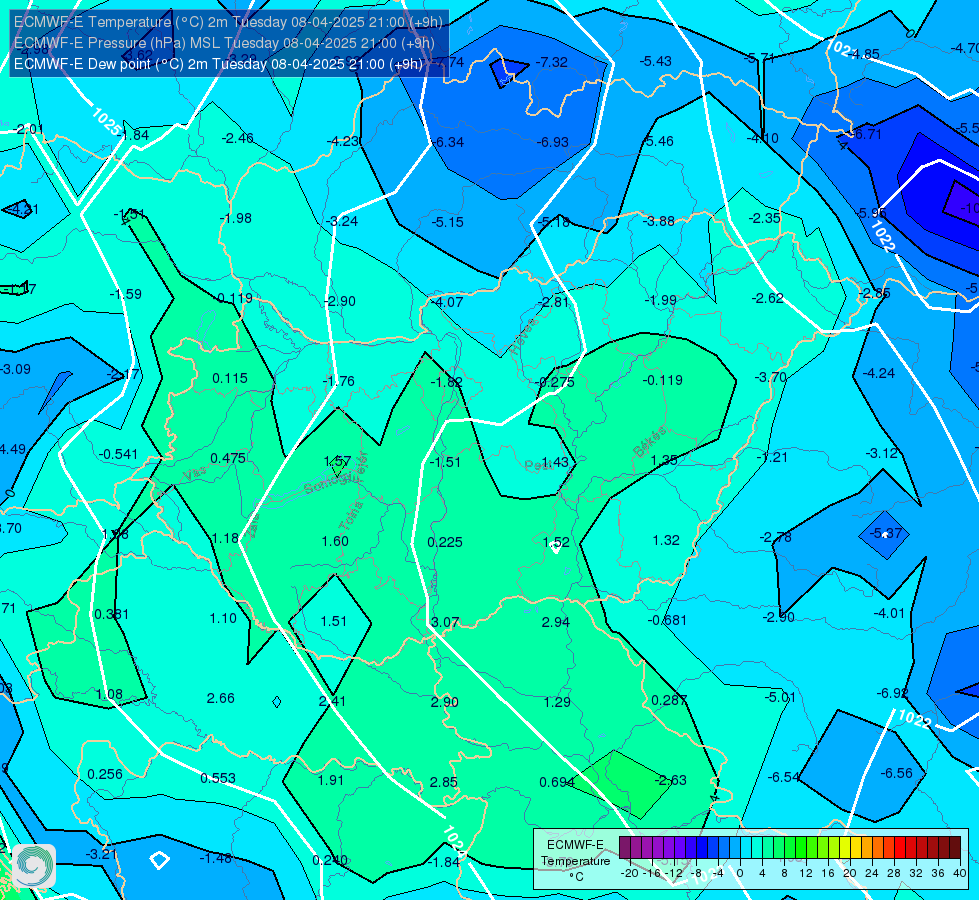Click the 1.51 value inside the diamond contour
This screenshot has height=900, width=979.
point(333,621)
